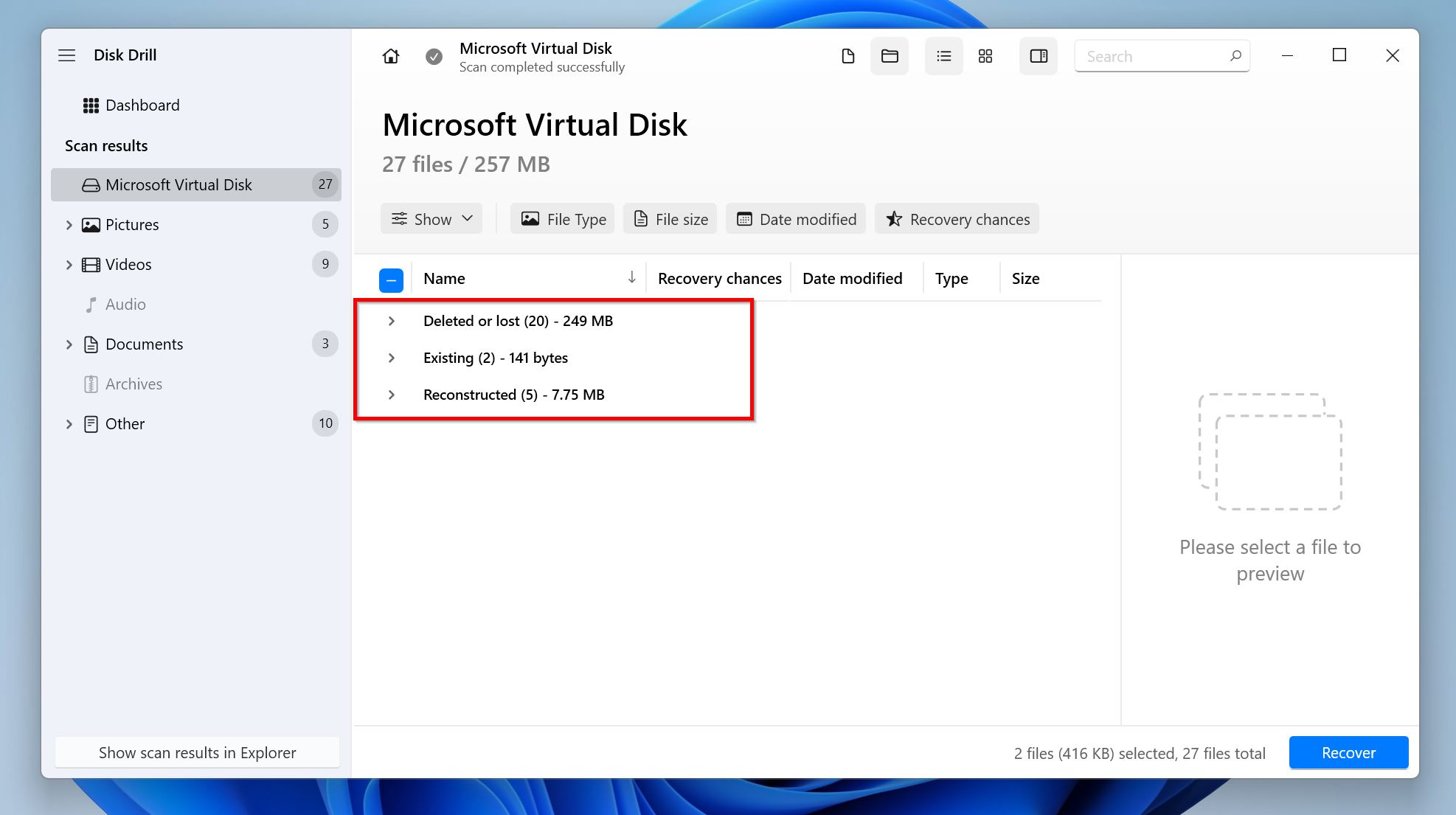Expand the Existing files group
The width and height of the screenshot is (1456, 815).
[x=392, y=358]
